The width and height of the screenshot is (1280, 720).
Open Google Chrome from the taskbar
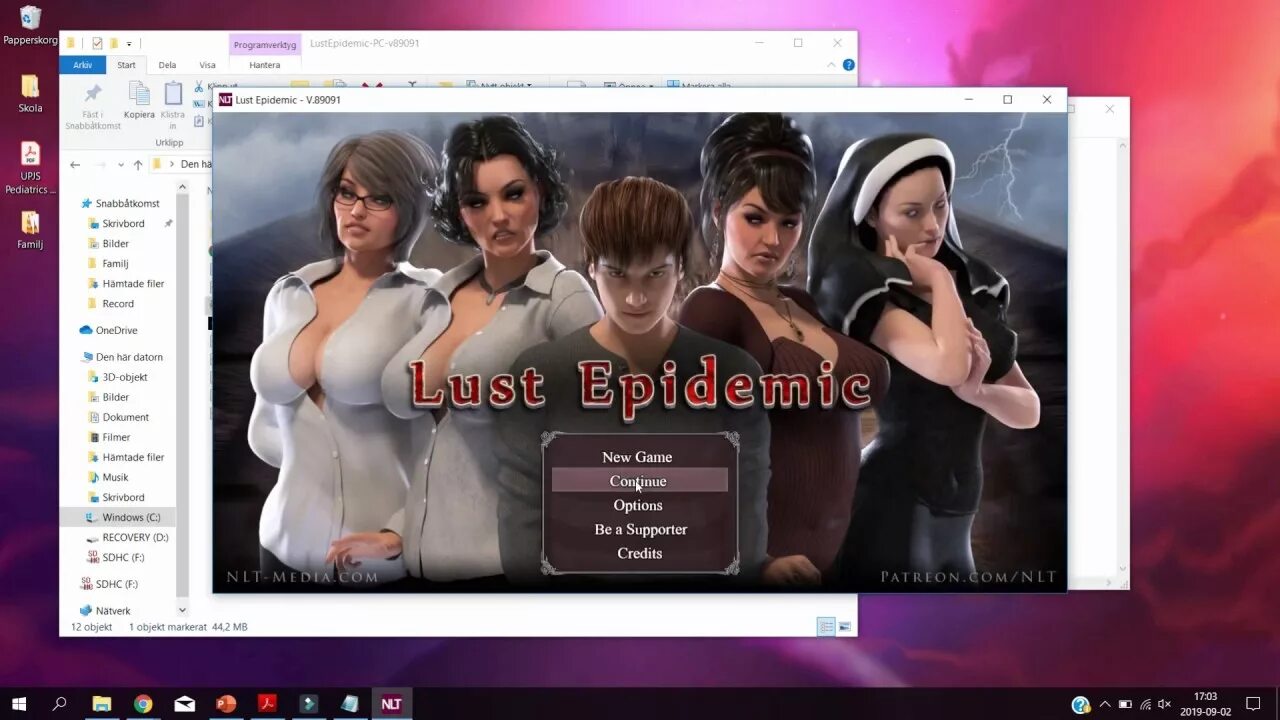tap(143, 703)
